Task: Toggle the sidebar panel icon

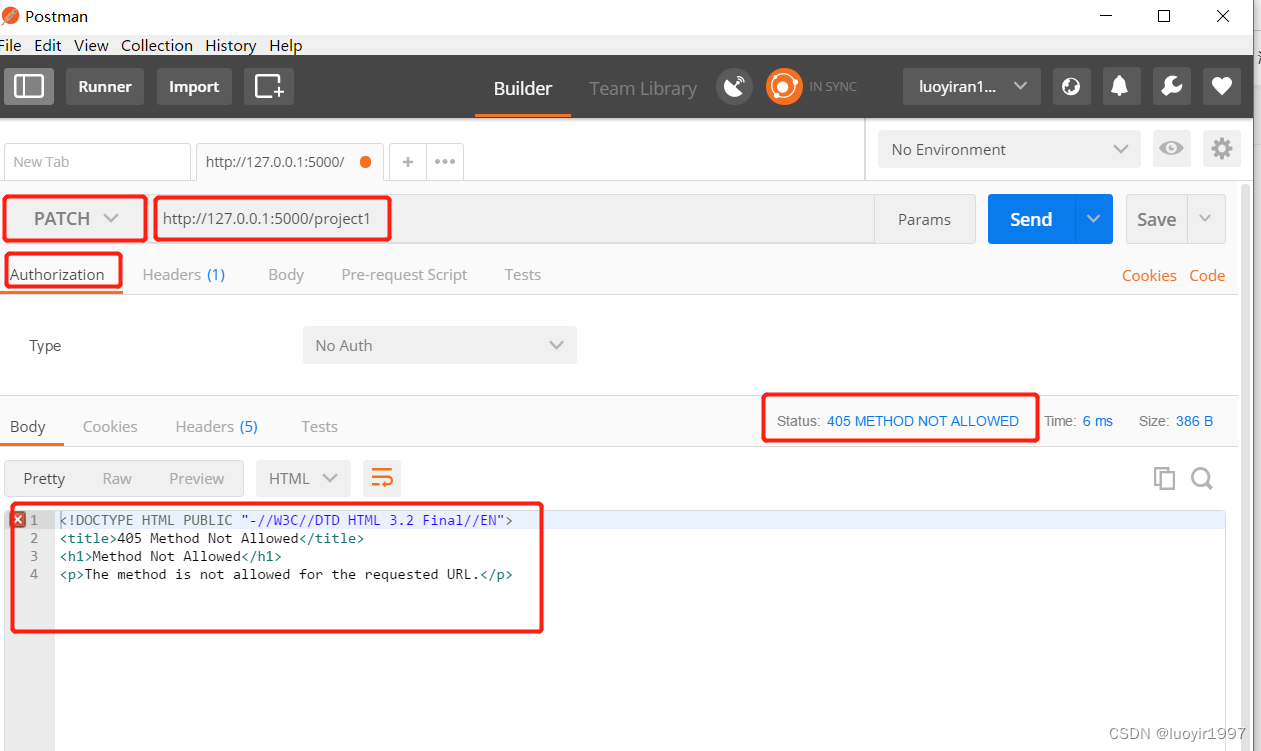Action: (29, 87)
